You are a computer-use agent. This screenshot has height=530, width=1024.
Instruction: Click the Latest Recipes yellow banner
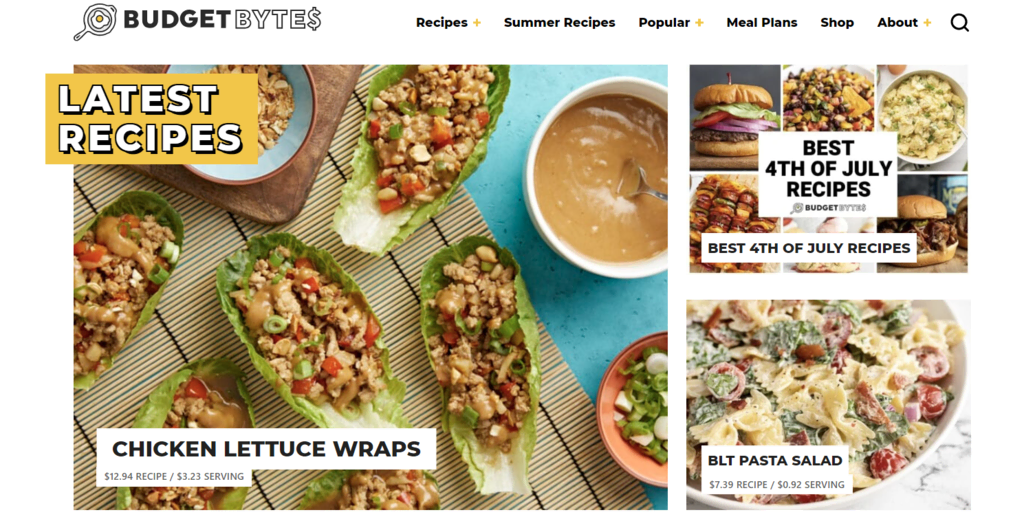tap(152, 119)
